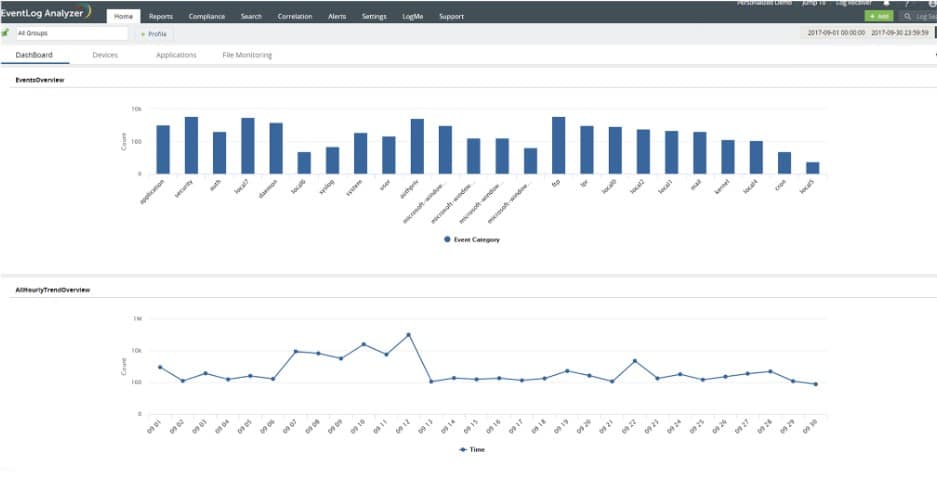Click the green pin icon beside All Groups
Viewport: 937px width, 478px height.
pyautogui.click(x=5, y=33)
